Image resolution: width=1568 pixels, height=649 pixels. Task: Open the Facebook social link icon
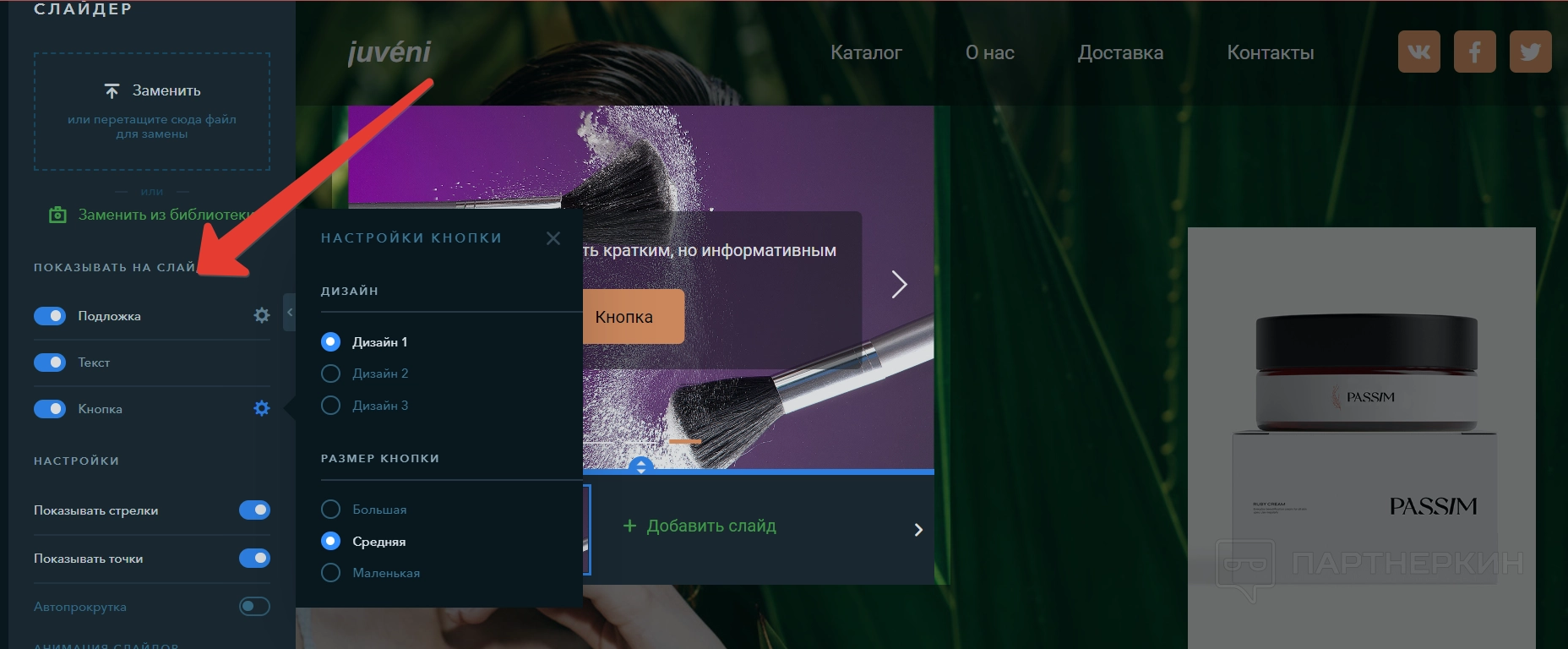click(1475, 52)
